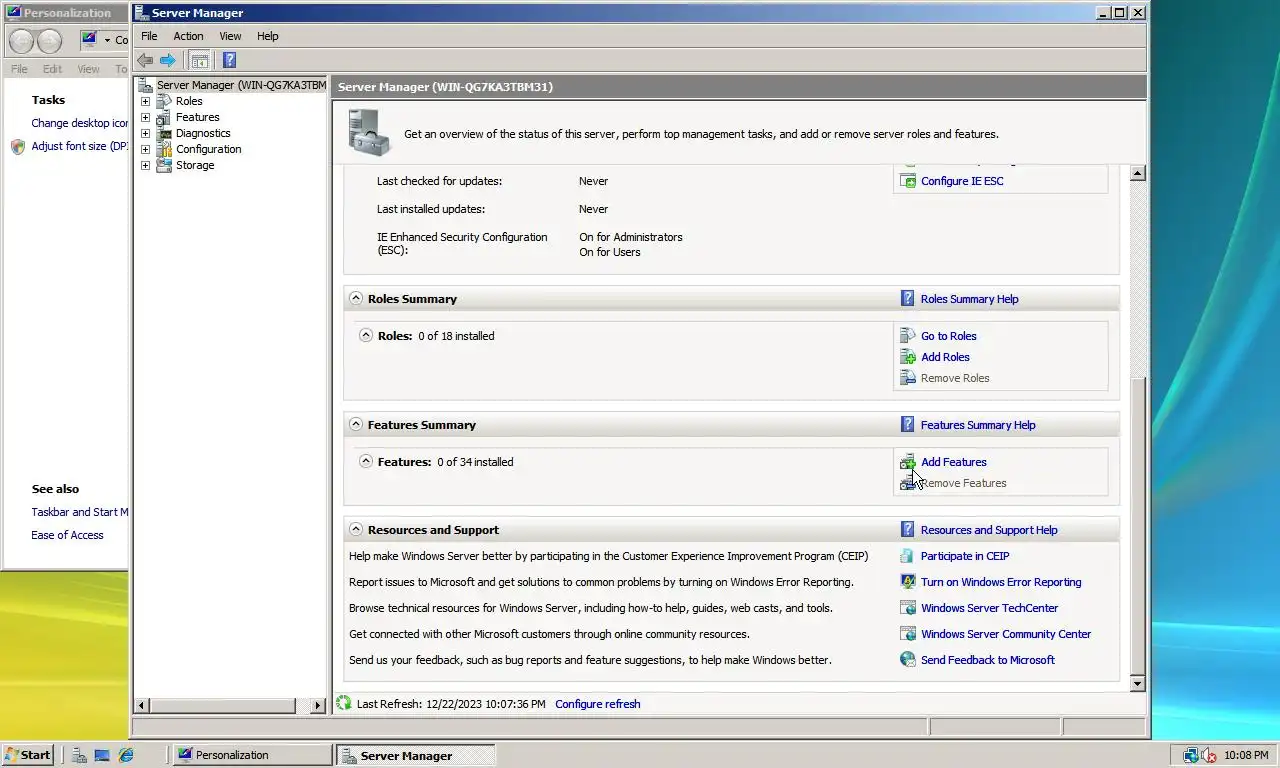The width and height of the screenshot is (1280, 768).
Task: Click the Roles node icon in tree
Action: pyautogui.click(x=164, y=101)
